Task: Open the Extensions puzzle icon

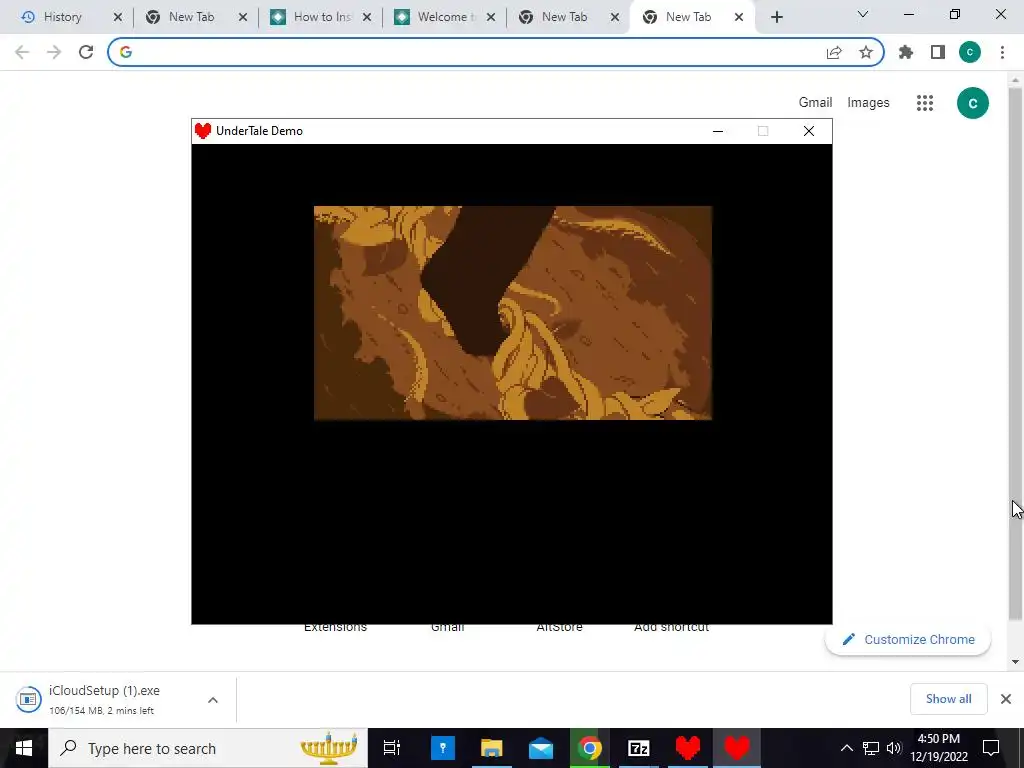Action: click(x=906, y=52)
